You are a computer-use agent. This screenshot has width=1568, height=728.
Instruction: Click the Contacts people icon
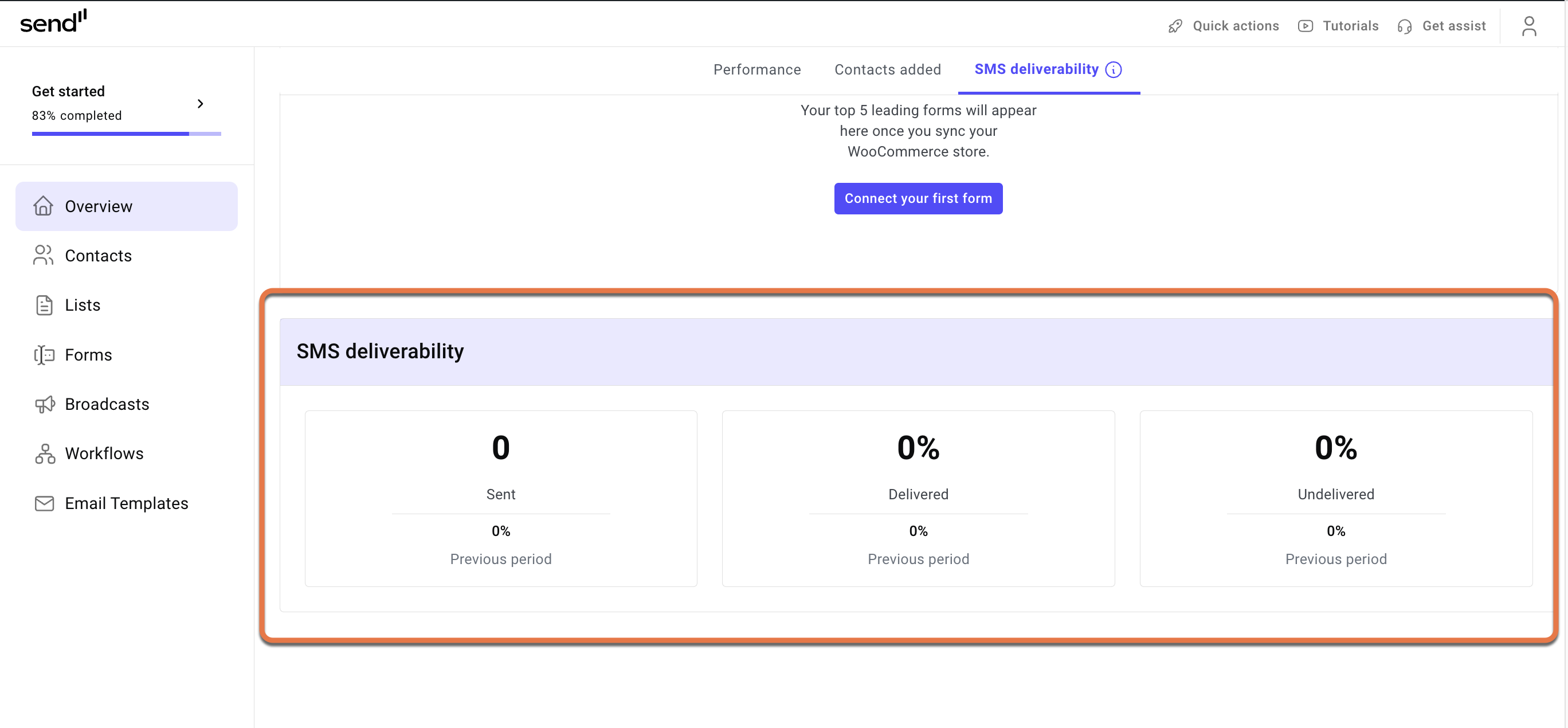coord(43,255)
